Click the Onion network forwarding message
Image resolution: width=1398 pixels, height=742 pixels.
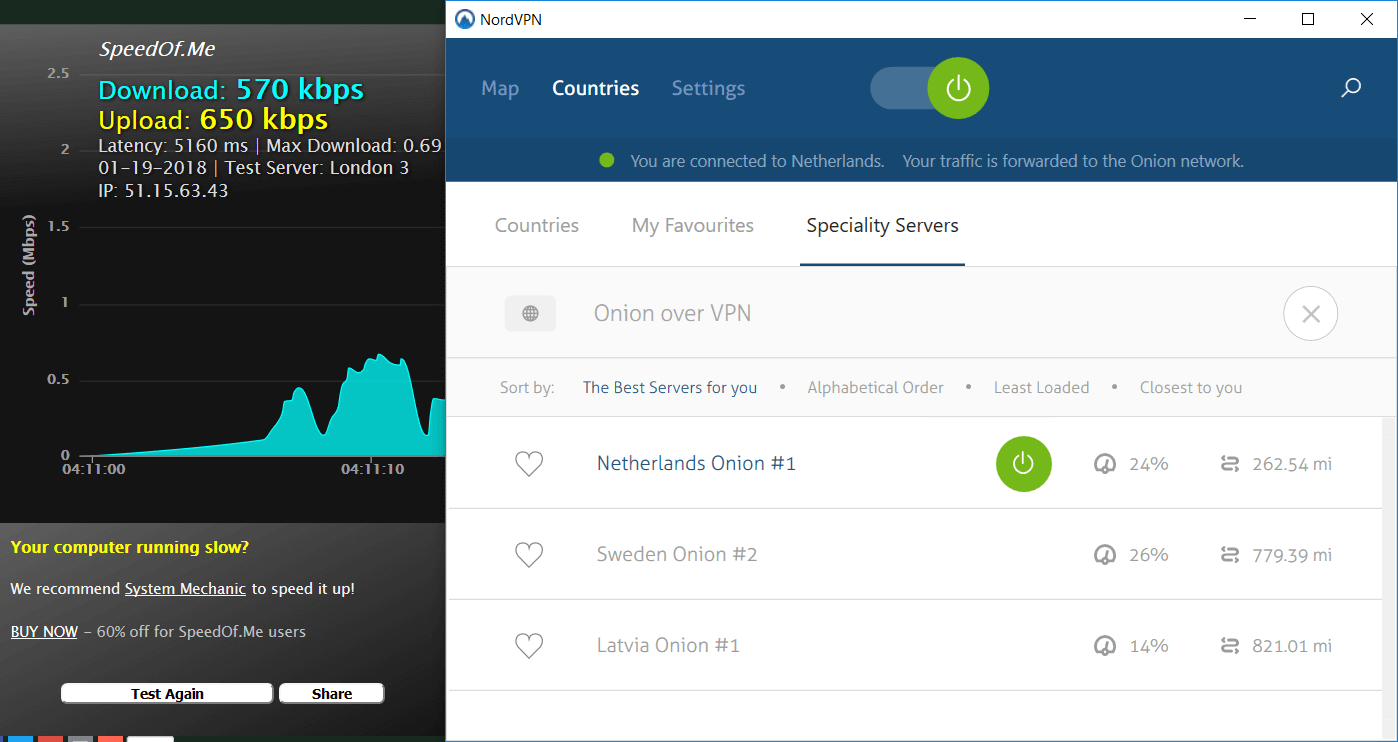(1073, 161)
